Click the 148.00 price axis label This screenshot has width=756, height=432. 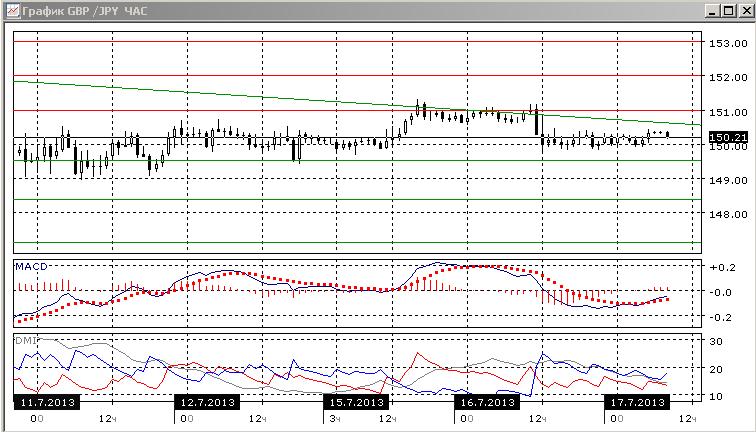click(728, 214)
